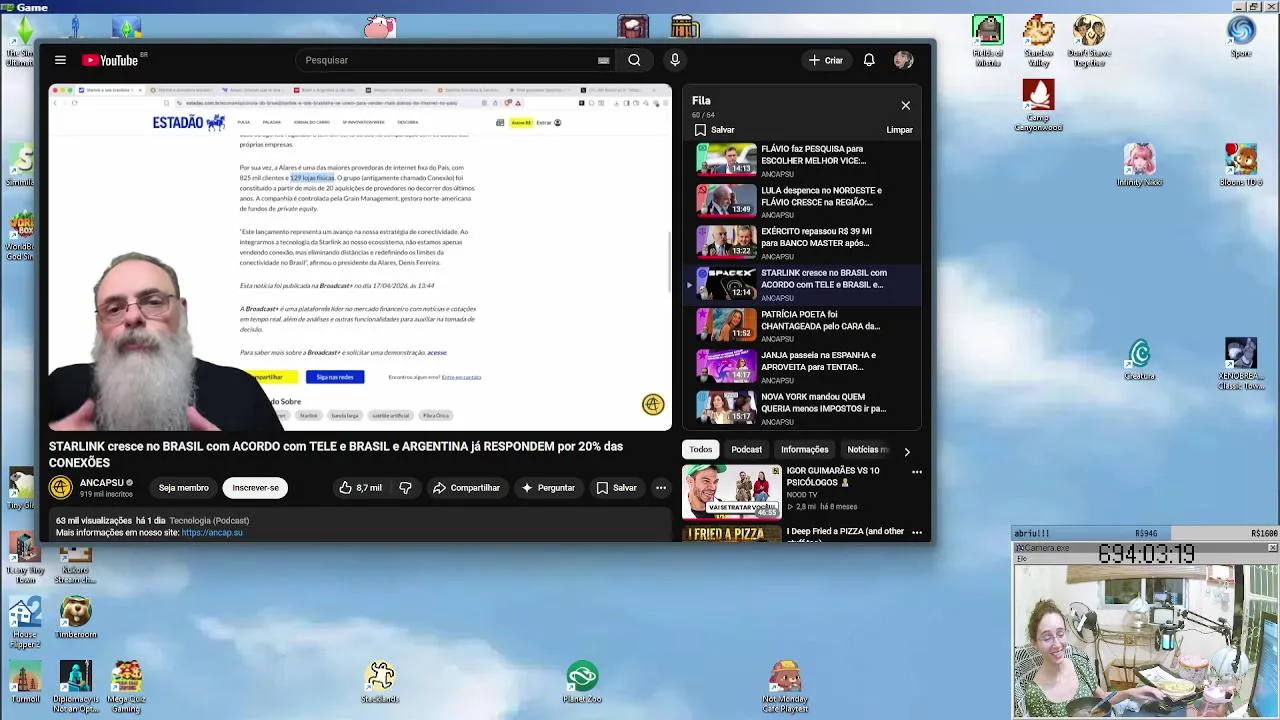Open the IGOR GUIMARÃES VS 10 PSICÓLOGOS thumbnail
1280x720 pixels.
click(731, 492)
